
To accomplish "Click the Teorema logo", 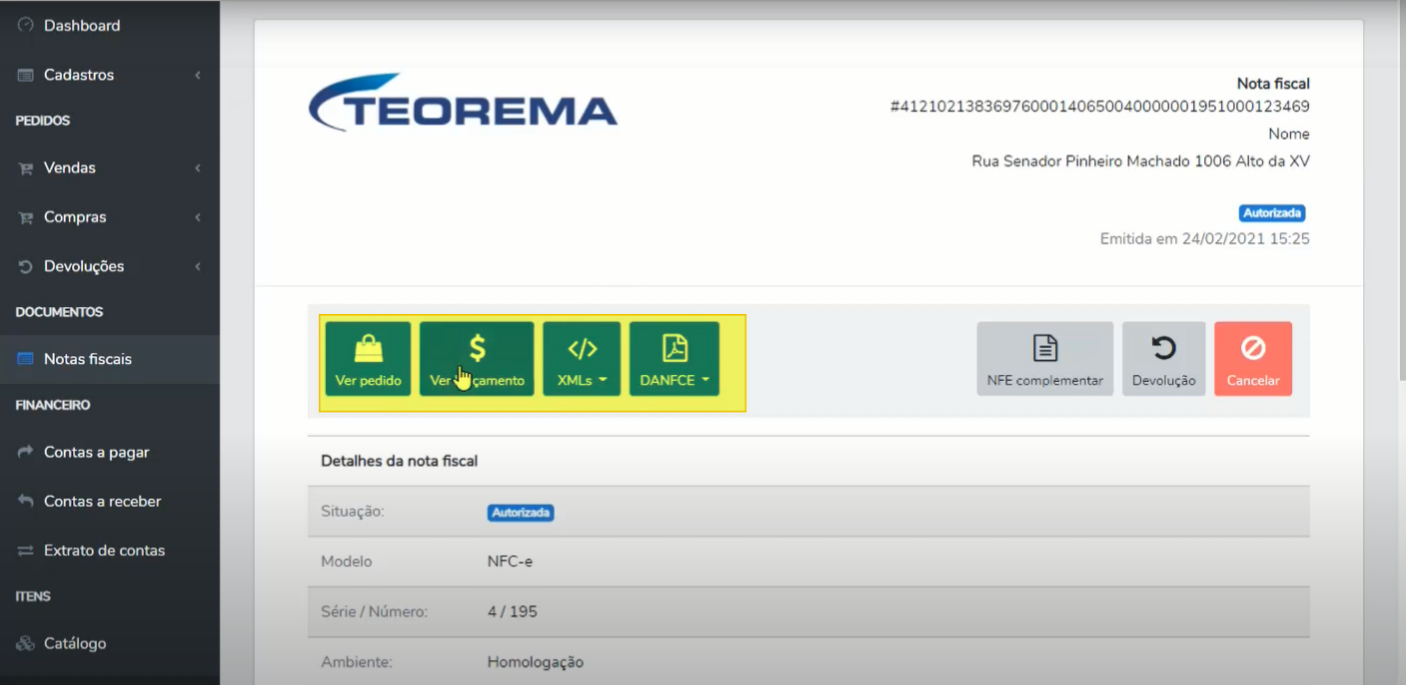I will (463, 102).
